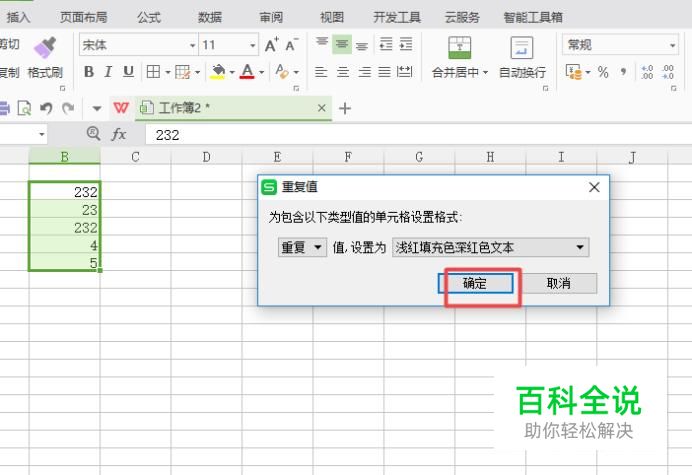Screen dimensions: 692x475
Task: Click the increase decimal places icon
Action: tap(647, 72)
